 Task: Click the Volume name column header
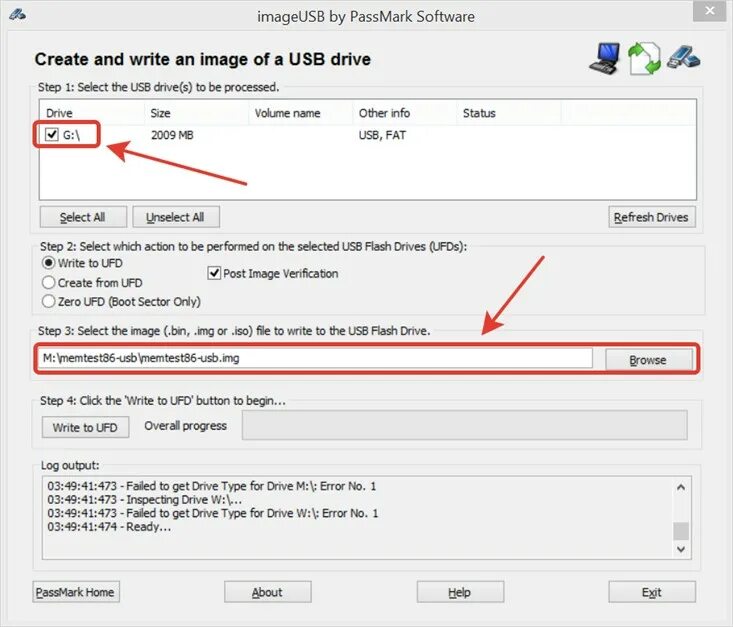pos(301,113)
